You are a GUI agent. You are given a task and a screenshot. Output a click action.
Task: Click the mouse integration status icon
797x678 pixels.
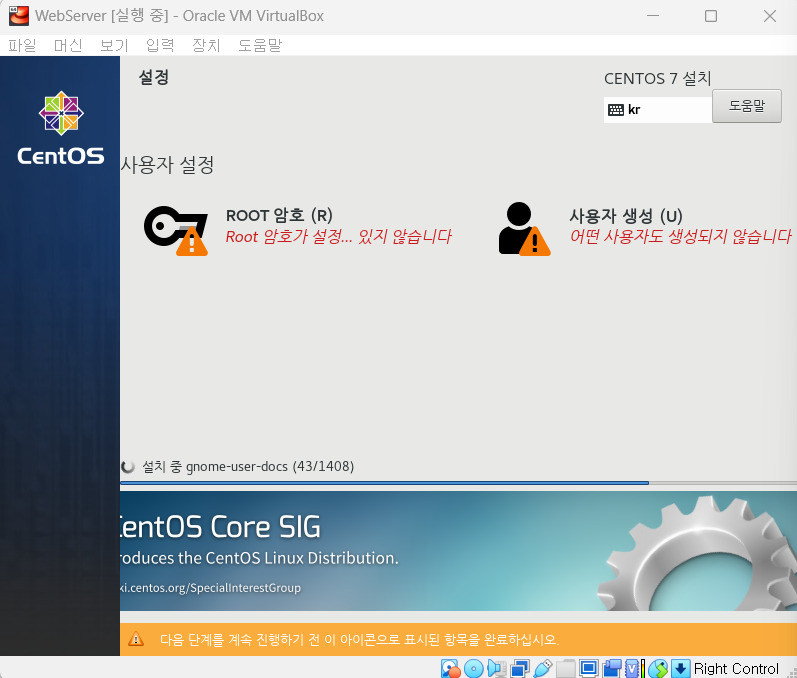[658, 668]
